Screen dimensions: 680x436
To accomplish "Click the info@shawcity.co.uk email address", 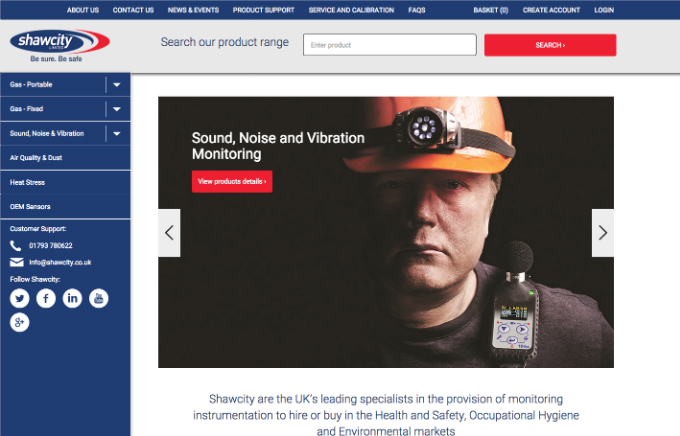I will pyautogui.click(x=60, y=262).
